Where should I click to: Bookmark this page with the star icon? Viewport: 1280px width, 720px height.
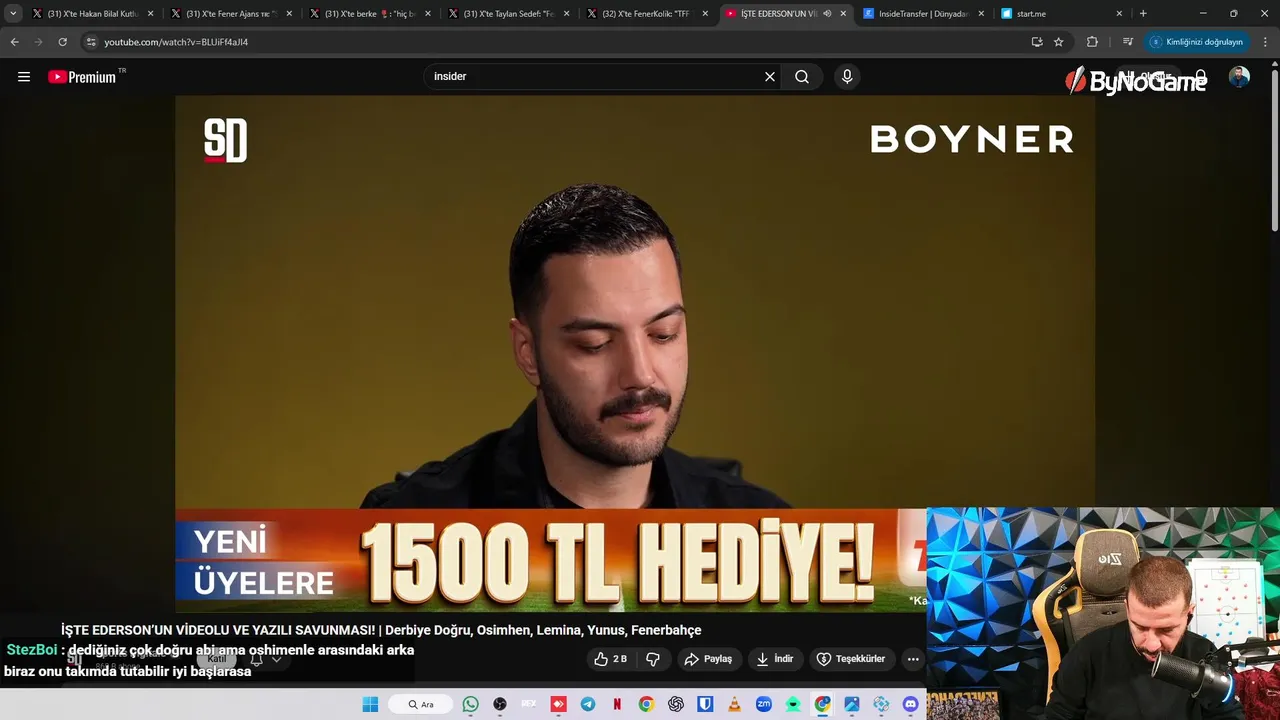pyautogui.click(x=1059, y=42)
